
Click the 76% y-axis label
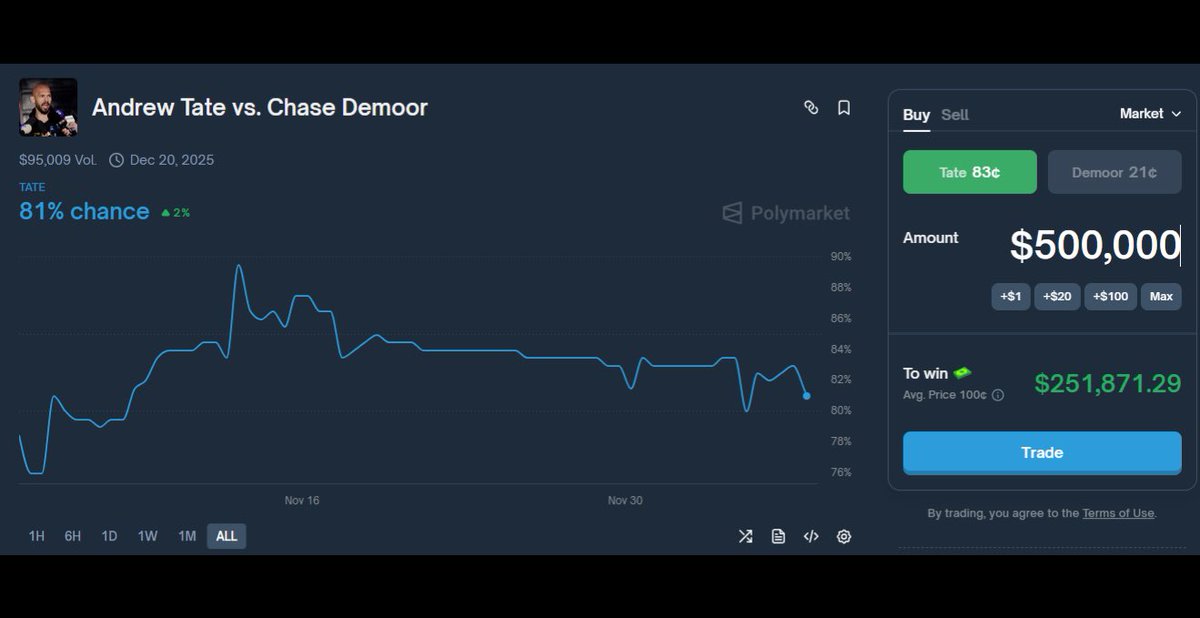coord(841,472)
